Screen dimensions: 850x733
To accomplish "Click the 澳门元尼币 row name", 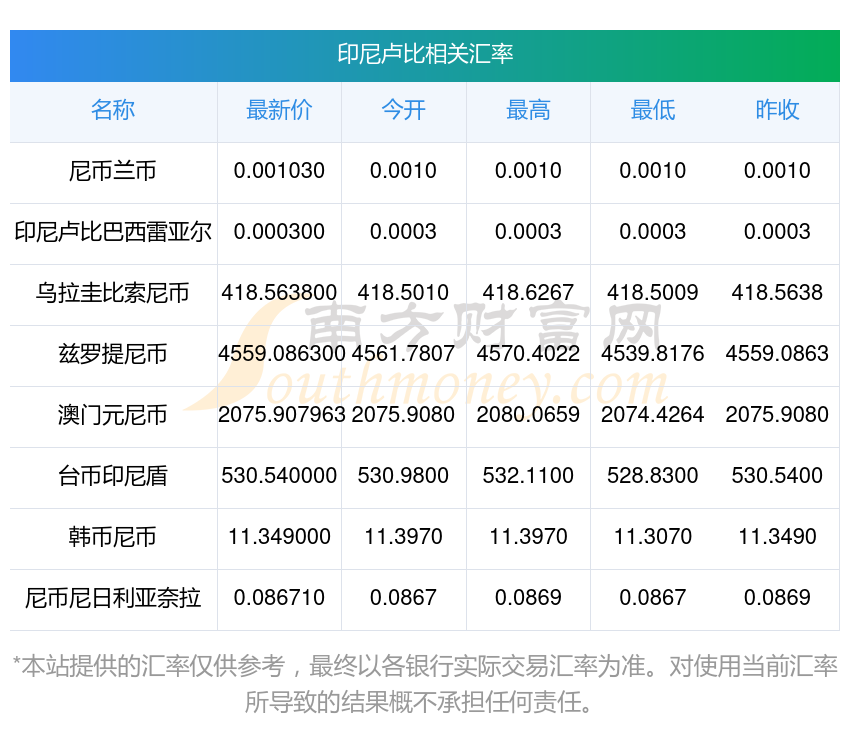I will (113, 415).
